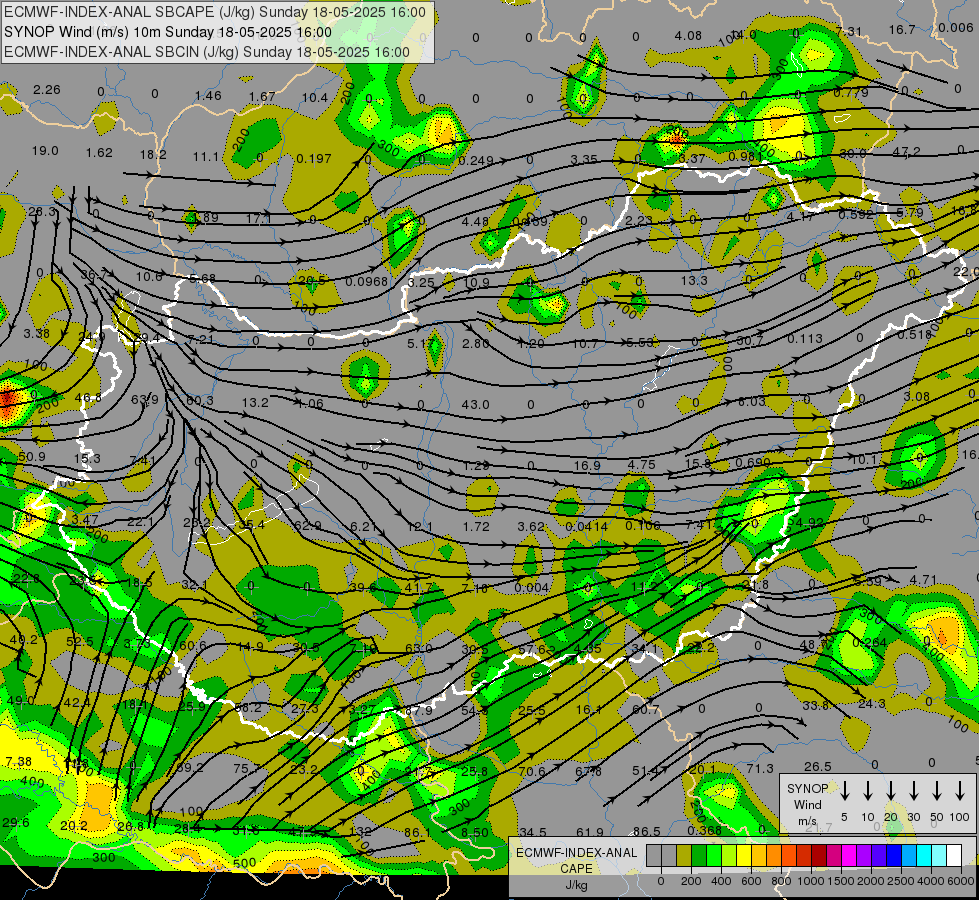This screenshot has height=900, width=979.
Task: Click the 0.113 map value
Action: [805, 339]
